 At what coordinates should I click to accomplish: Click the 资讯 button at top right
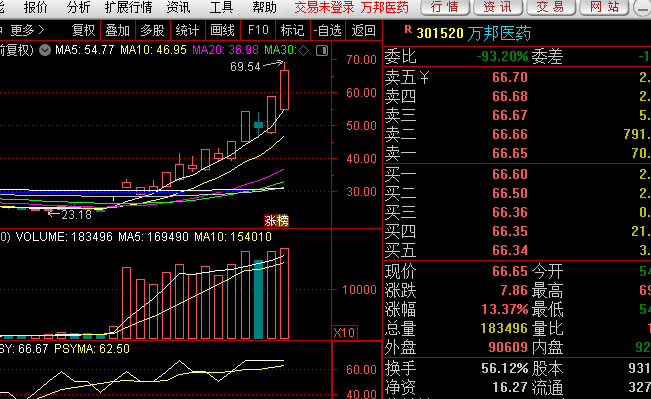click(x=498, y=7)
